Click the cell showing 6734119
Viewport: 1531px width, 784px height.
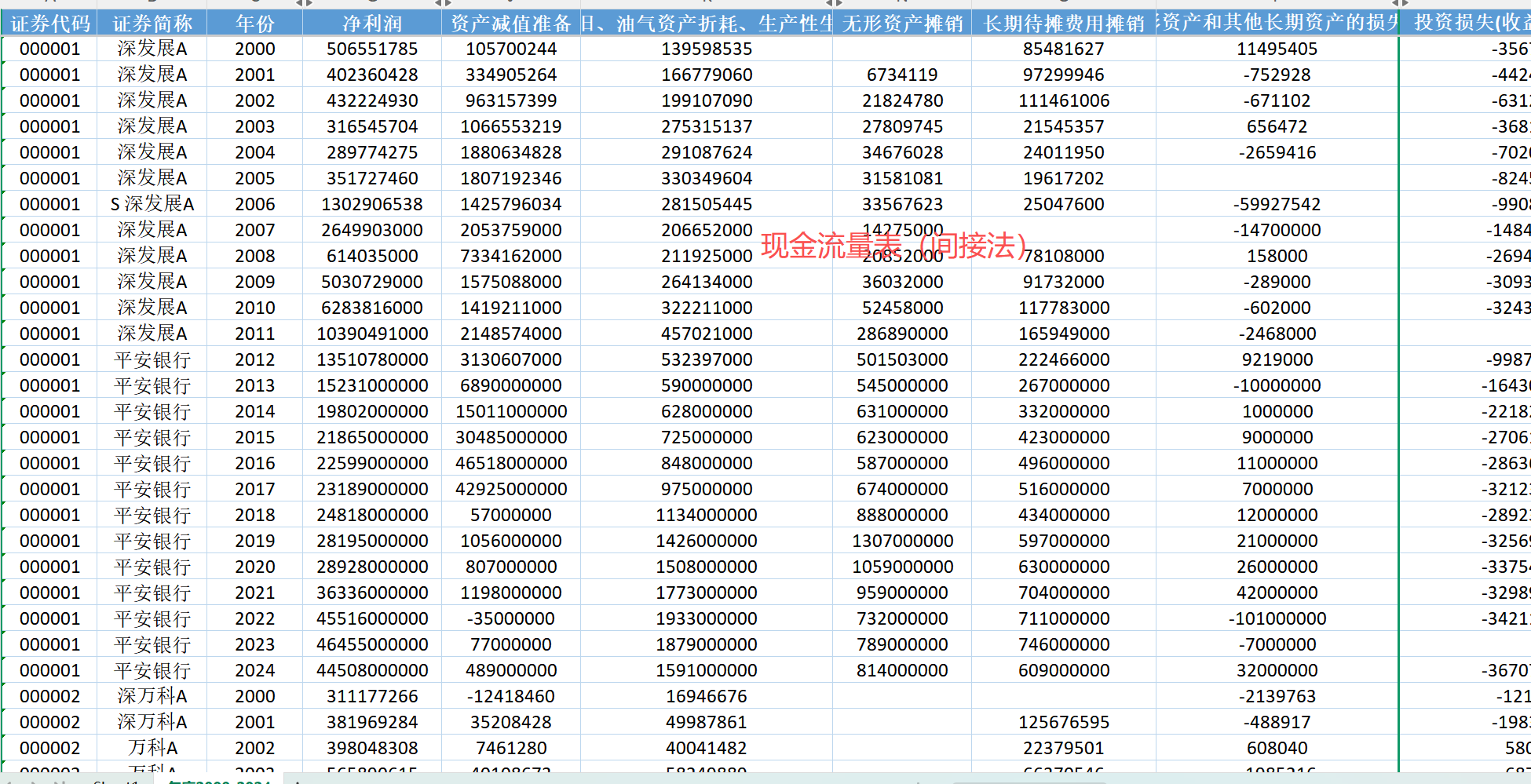point(902,75)
